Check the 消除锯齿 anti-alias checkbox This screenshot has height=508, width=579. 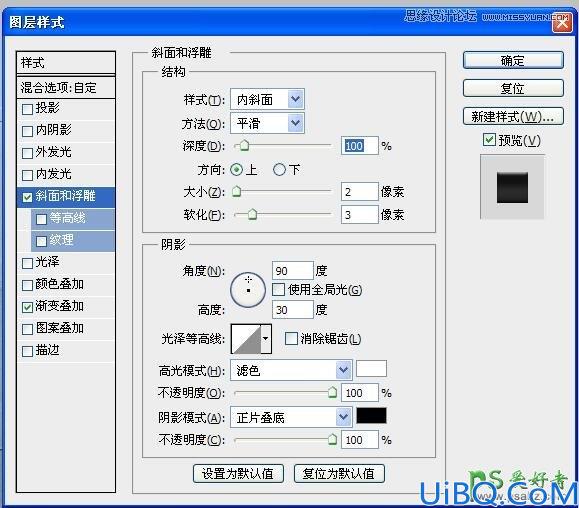[291, 339]
